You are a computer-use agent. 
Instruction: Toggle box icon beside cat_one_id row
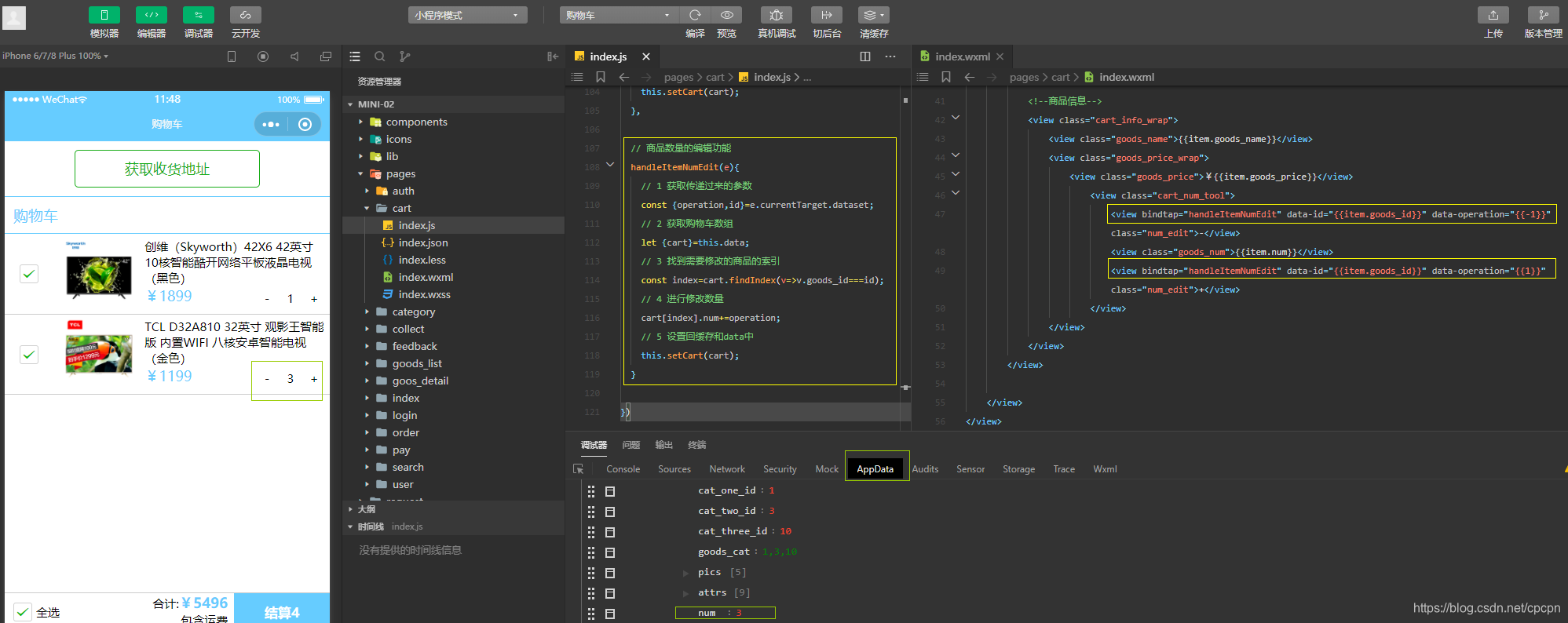coord(610,491)
